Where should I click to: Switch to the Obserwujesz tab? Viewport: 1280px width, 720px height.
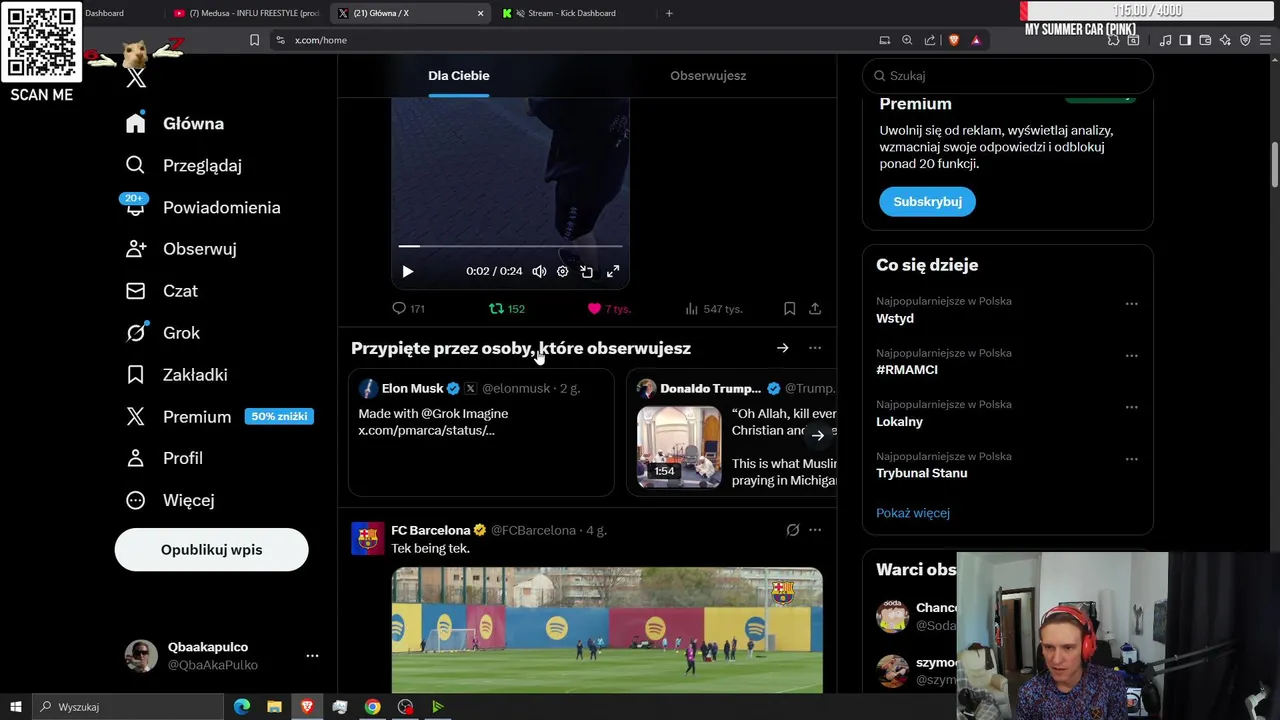[708, 76]
